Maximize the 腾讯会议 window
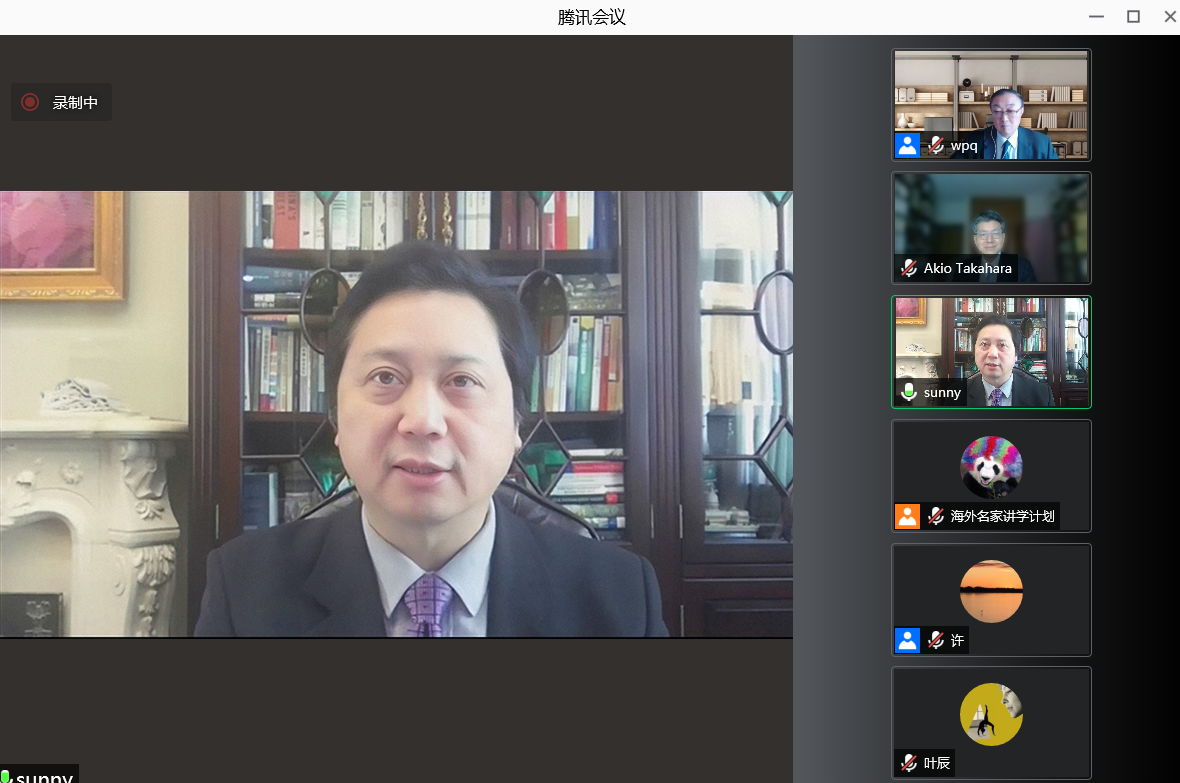 coord(1133,16)
